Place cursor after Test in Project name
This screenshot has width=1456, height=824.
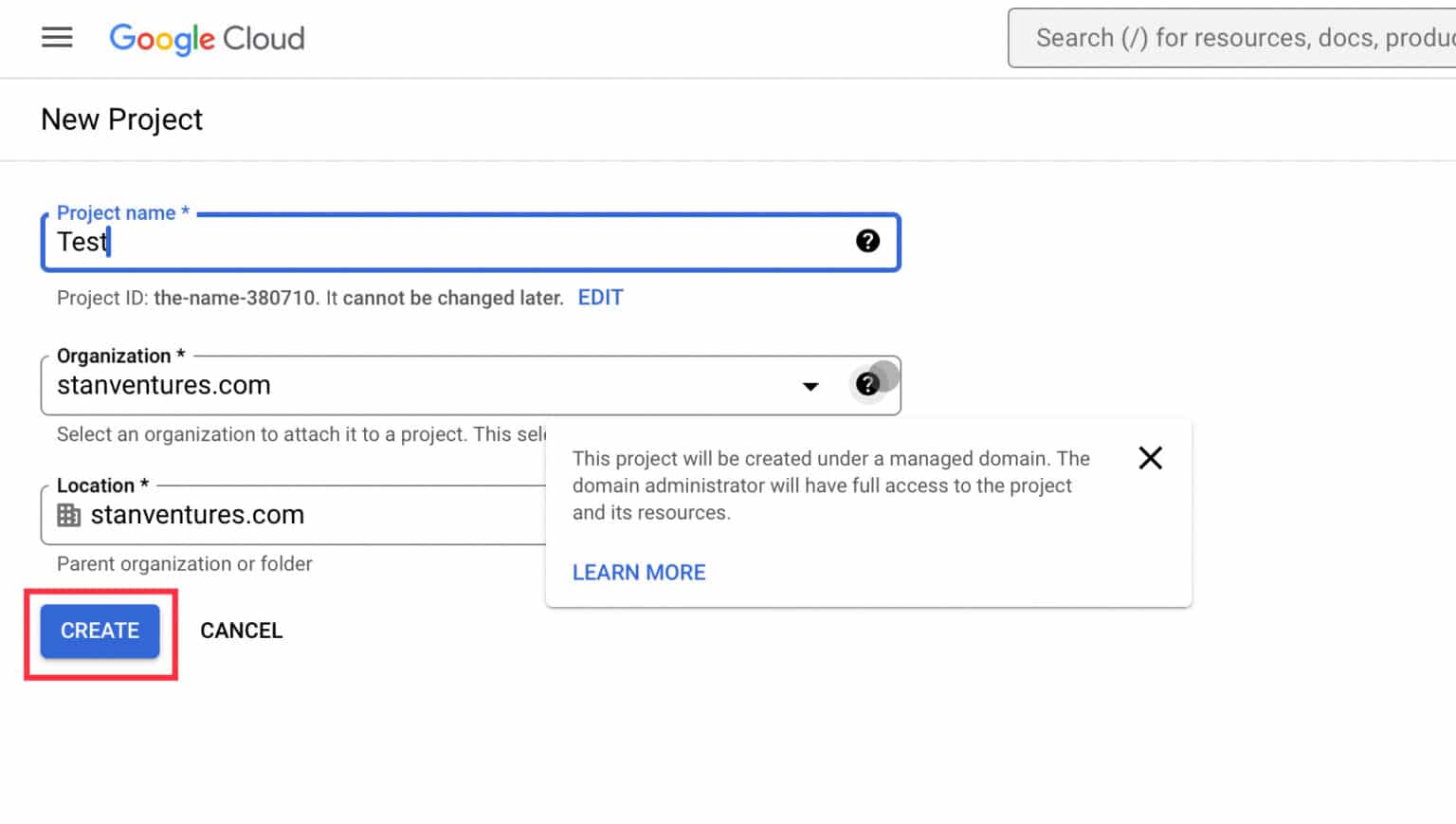(x=109, y=242)
